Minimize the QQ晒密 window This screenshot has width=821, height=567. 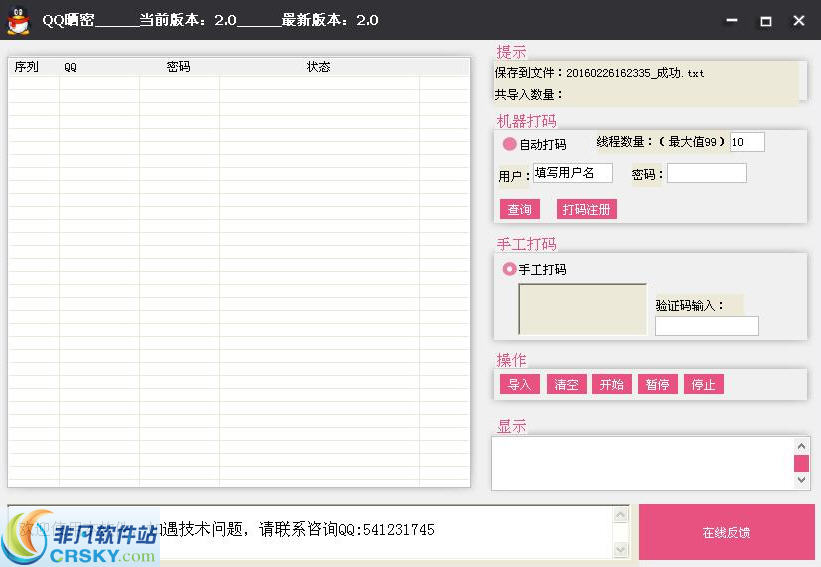[x=732, y=20]
